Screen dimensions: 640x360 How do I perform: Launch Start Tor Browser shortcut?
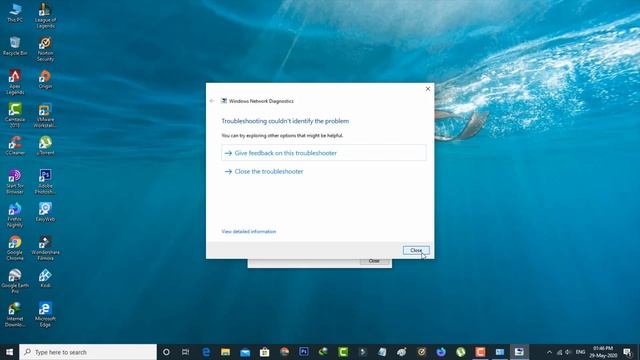coord(15,182)
